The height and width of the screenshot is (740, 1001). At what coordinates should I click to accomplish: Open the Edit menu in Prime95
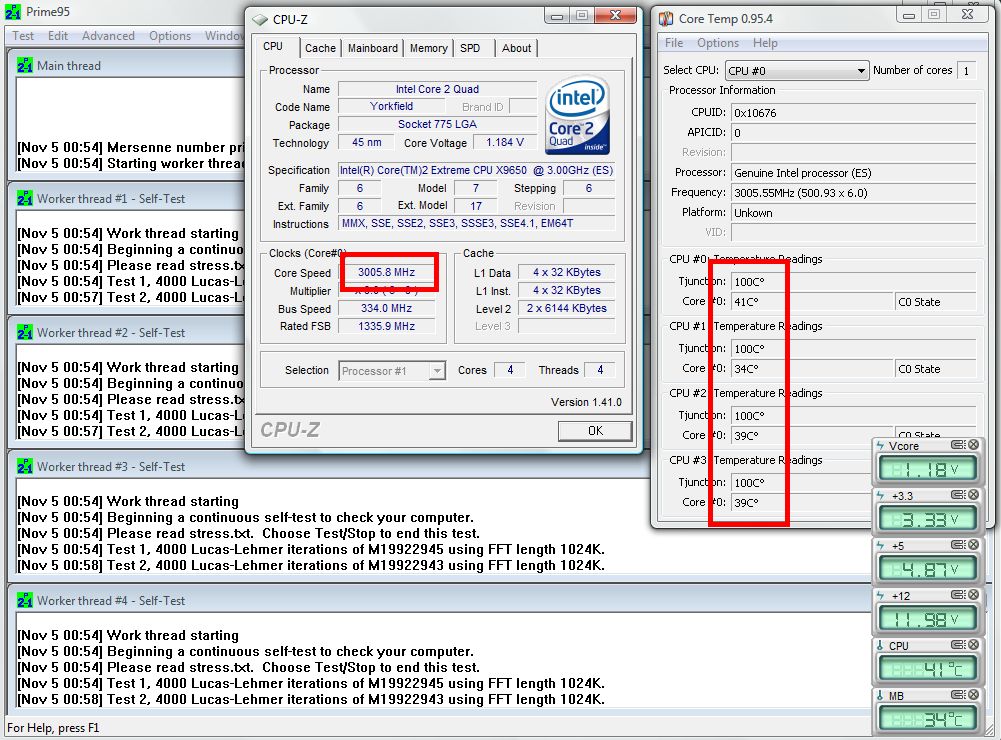point(57,36)
